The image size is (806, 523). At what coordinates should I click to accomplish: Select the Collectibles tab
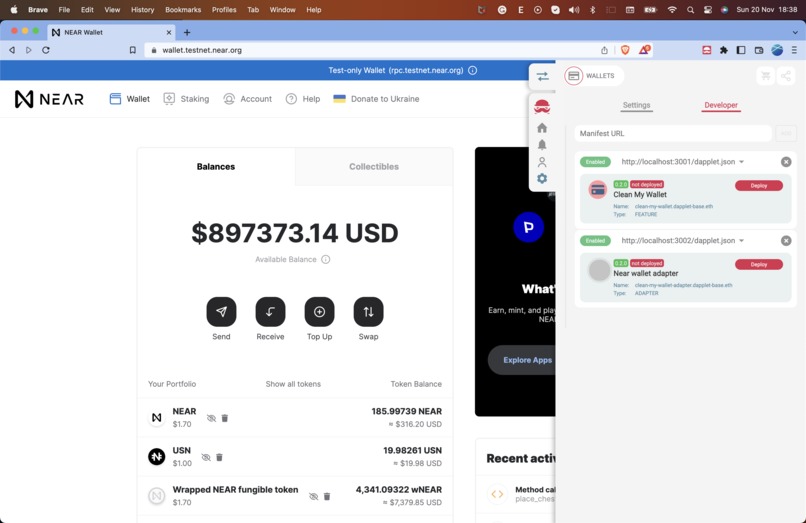pos(374,167)
